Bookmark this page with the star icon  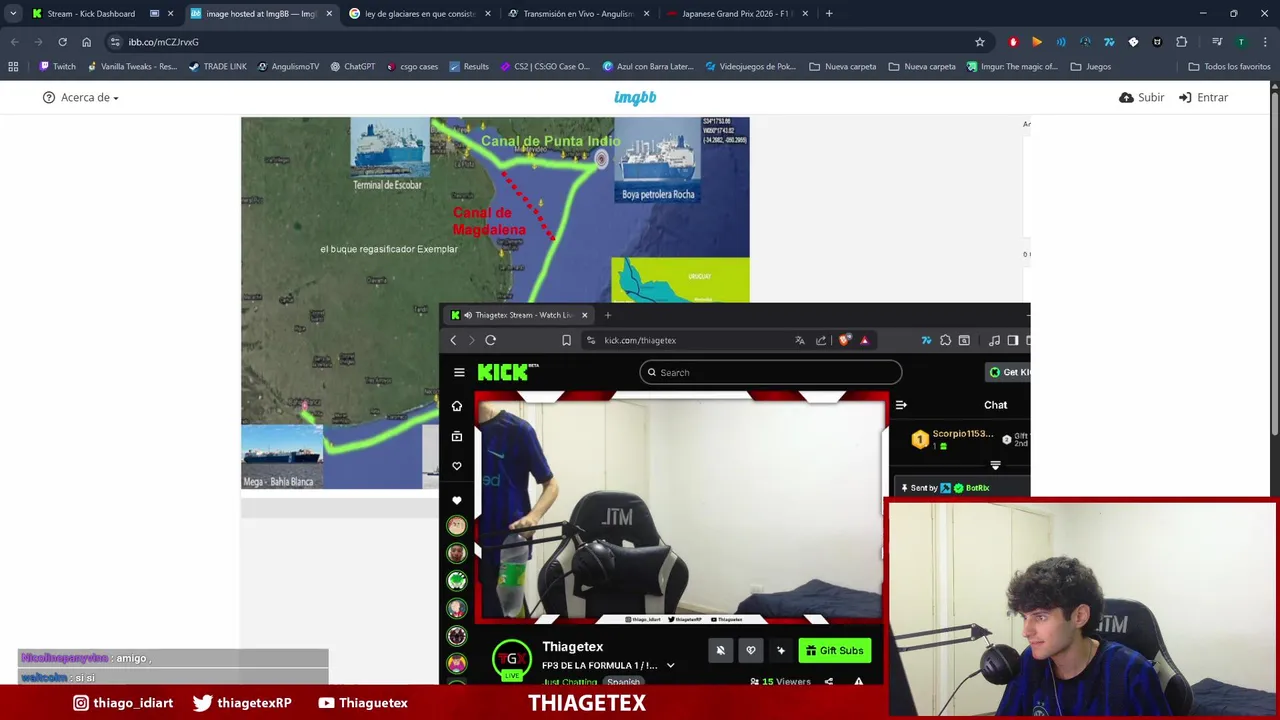coord(980,42)
